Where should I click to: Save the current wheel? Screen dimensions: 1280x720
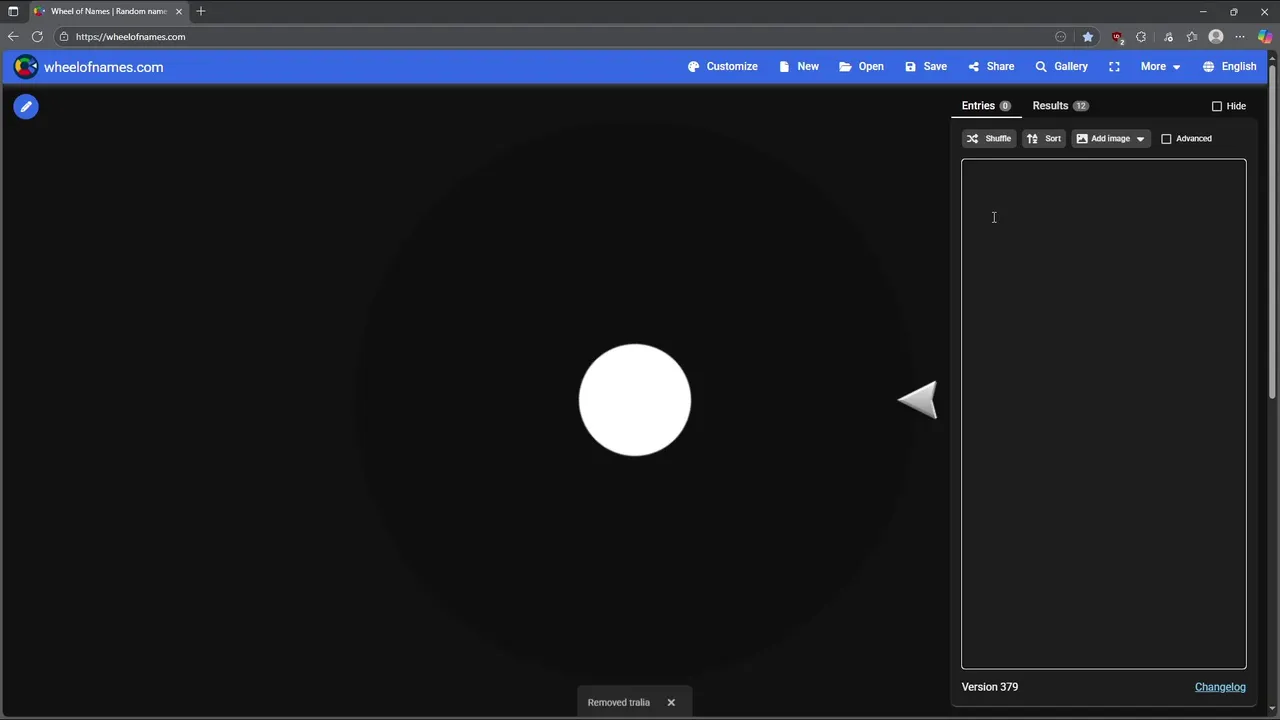(x=926, y=67)
